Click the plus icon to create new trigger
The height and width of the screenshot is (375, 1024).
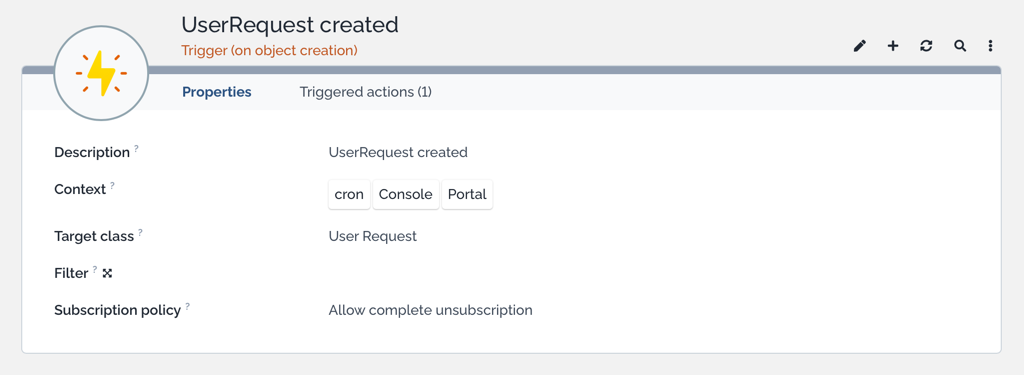point(893,46)
